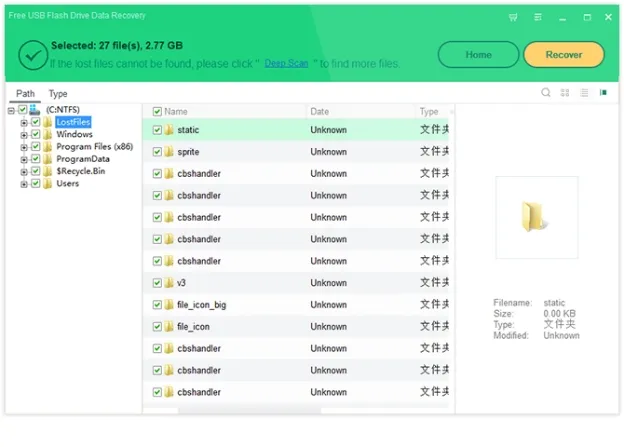Uncheck the v3 folder checkbox
The image size is (624, 447).
tap(157, 283)
